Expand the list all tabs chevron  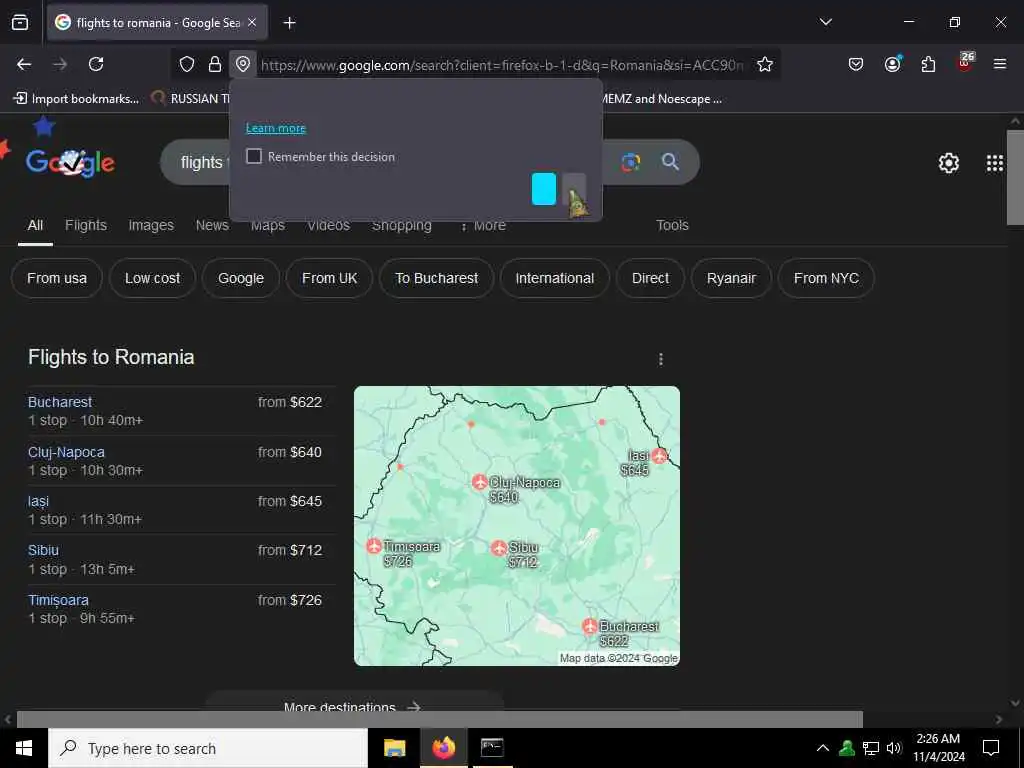pos(825,22)
